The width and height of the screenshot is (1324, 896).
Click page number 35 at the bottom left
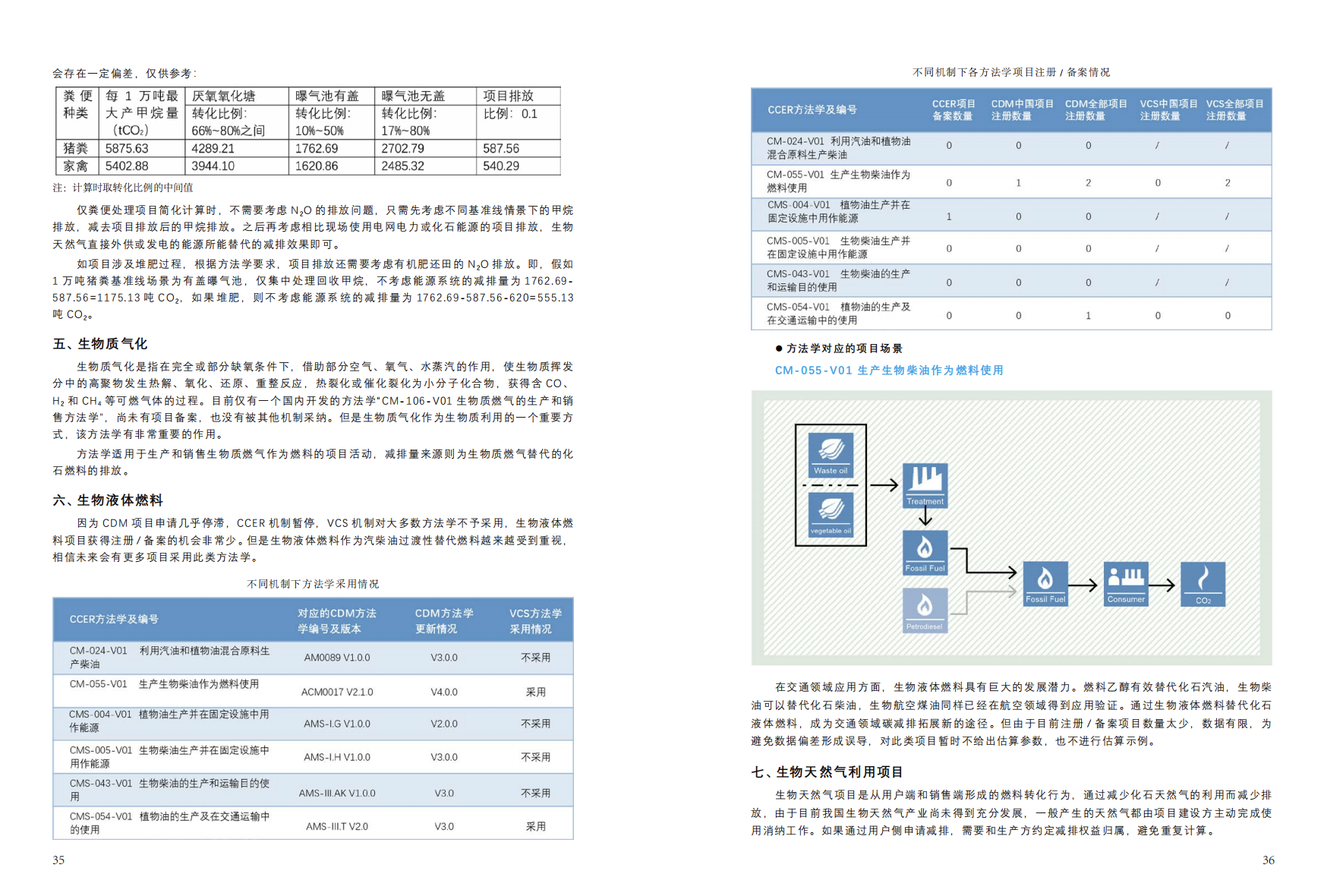[x=58, y=860]
